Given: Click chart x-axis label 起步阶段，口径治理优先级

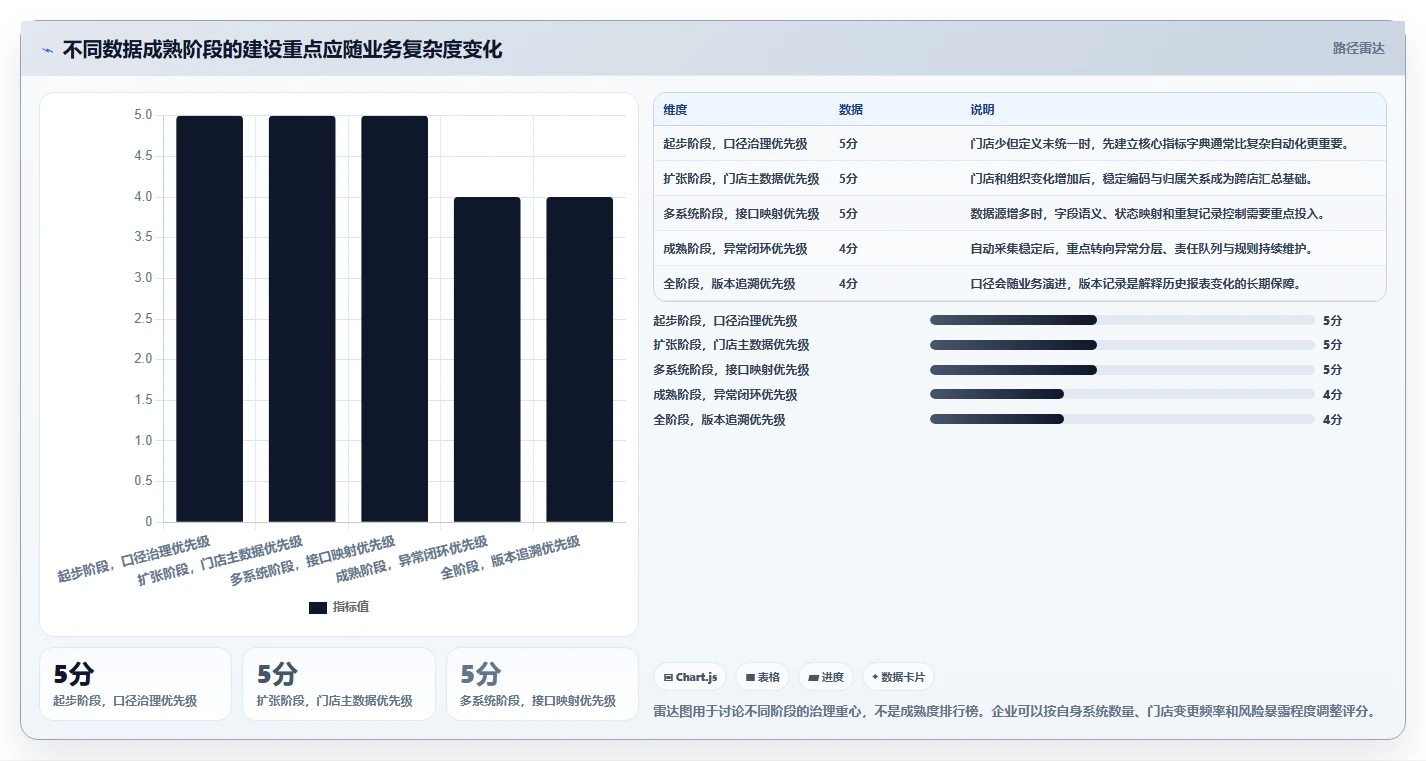Looking at the screenshot, I should tap(134, 560).
